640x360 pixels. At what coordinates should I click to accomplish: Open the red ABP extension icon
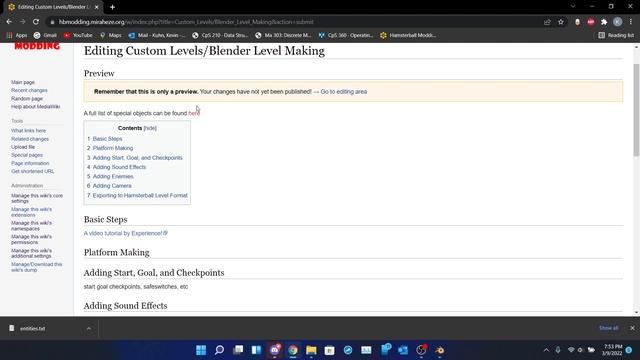pos(591,22)
